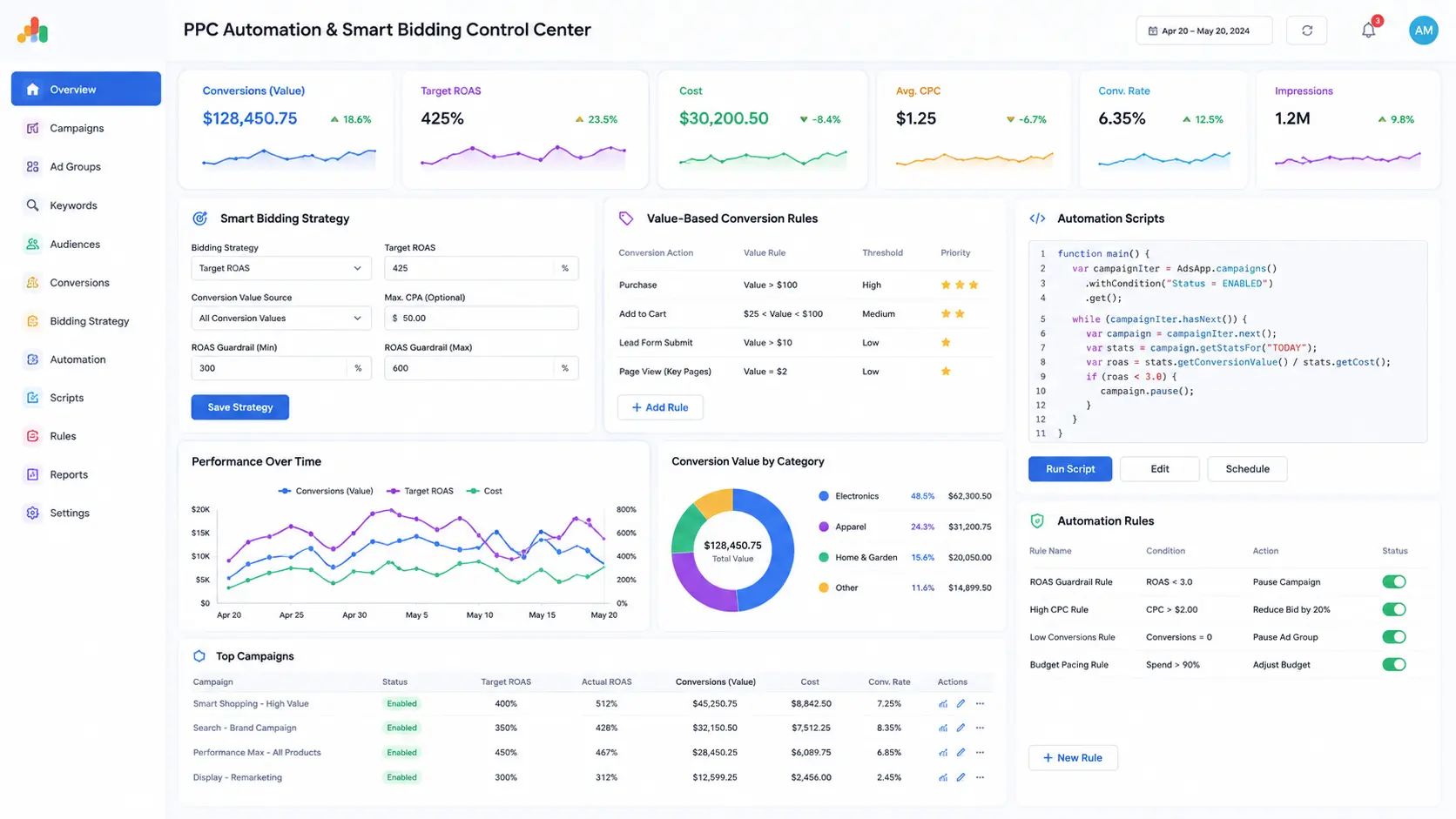Click the Lead Form Submit priority star
Screen dimensions: 1456x819
[946, 342]
